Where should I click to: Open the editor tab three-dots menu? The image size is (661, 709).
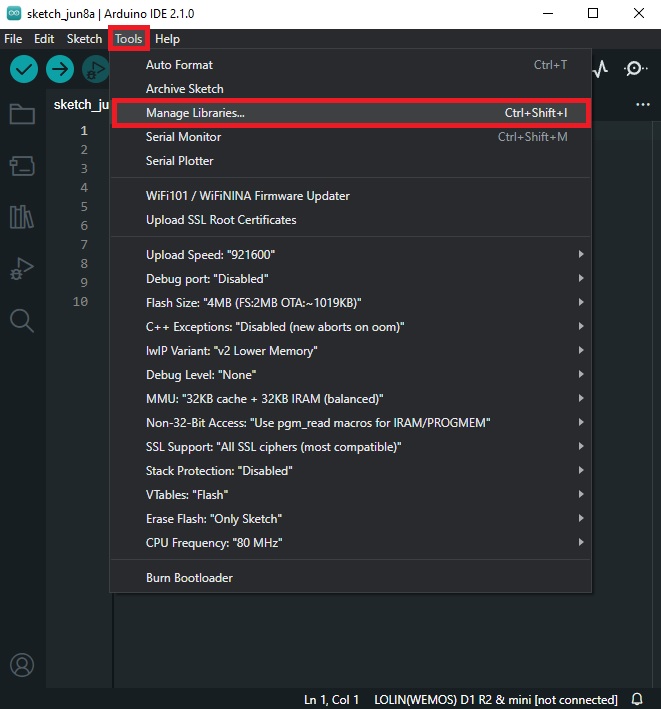[642, 104]
